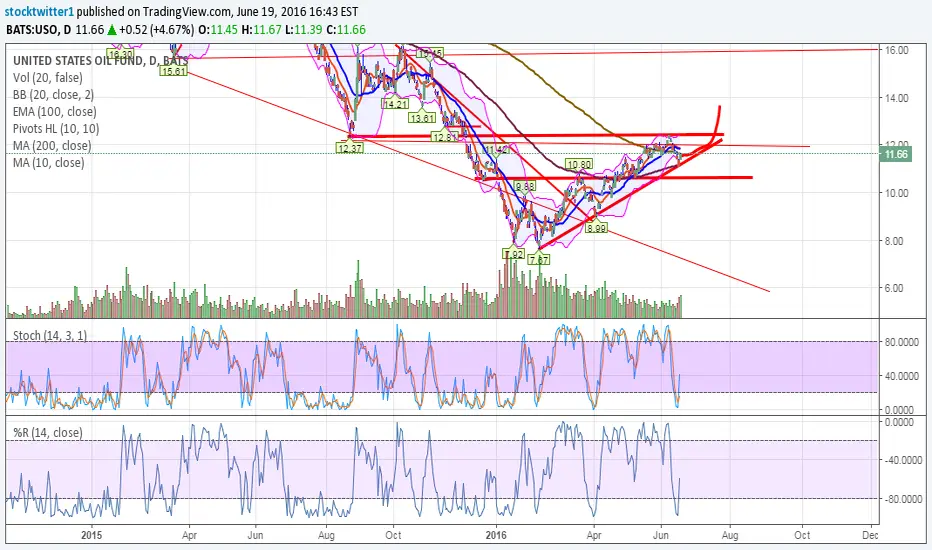The width and height of the screenshot is (932, 550).
Task: Click 8.00 on the price axis
Action: tap(896, 241)
